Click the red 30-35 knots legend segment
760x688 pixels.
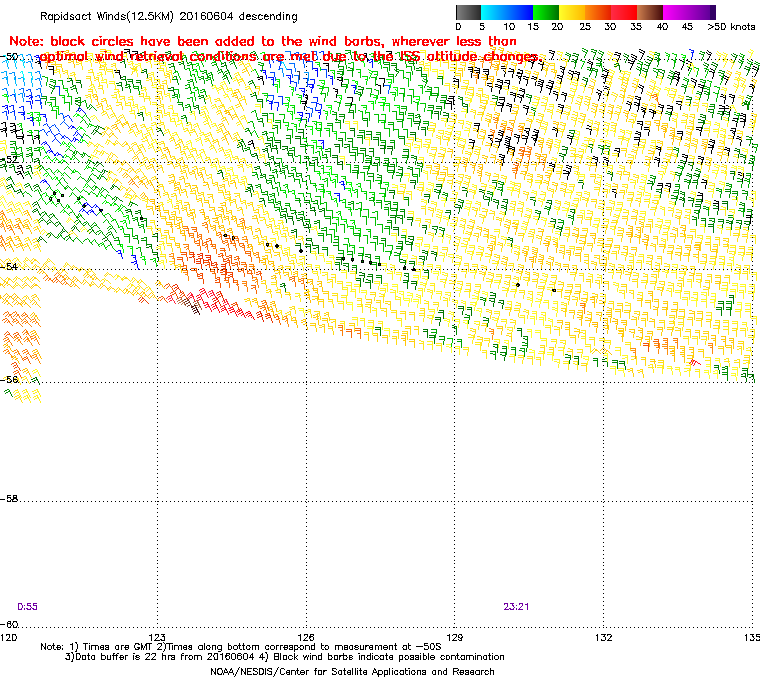point(624,12)
